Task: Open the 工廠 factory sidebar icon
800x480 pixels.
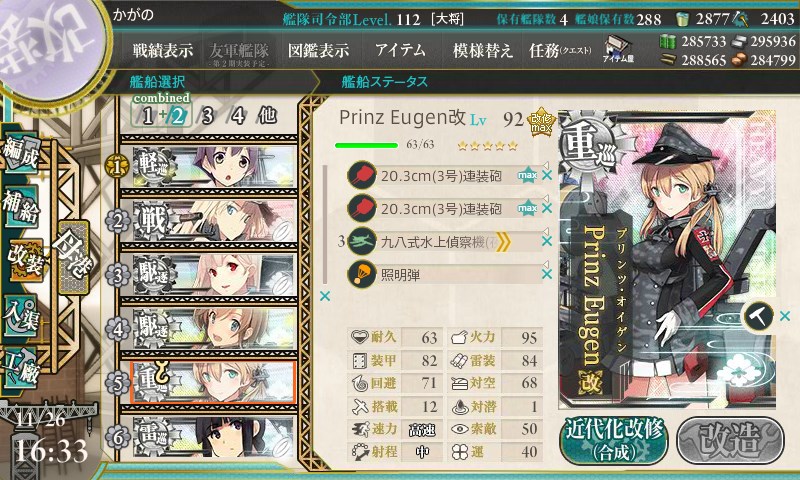Action: click(21, 369)
